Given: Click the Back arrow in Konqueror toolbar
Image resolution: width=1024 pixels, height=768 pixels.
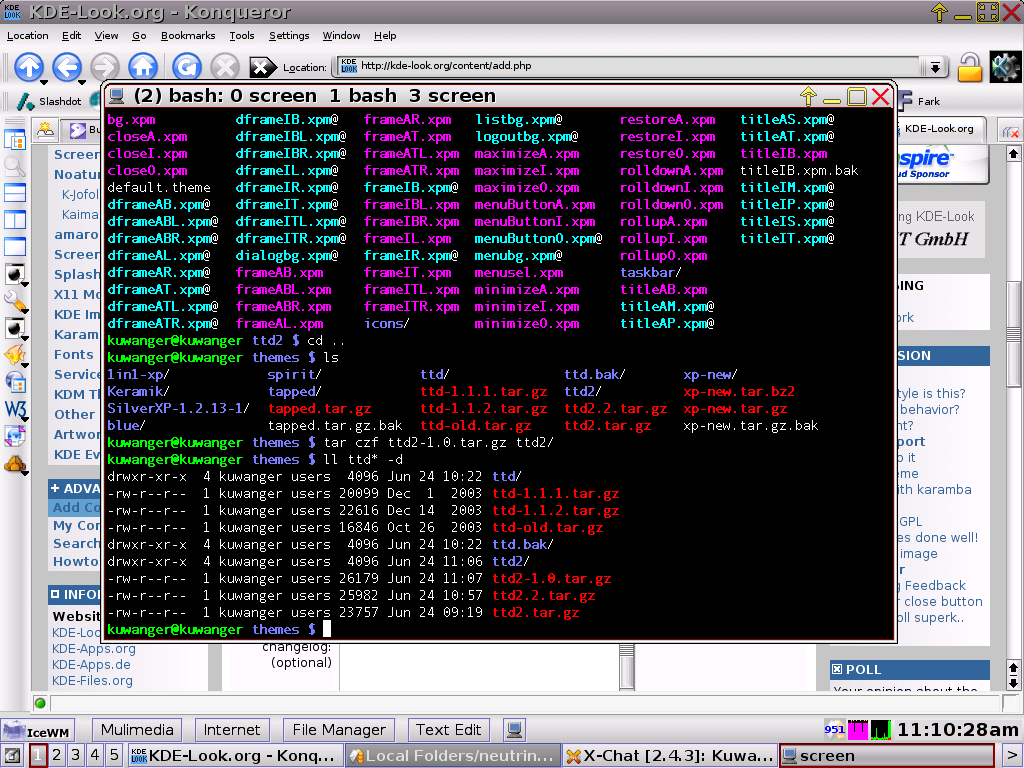Looking at the screenshot, I should coord(67,66).
